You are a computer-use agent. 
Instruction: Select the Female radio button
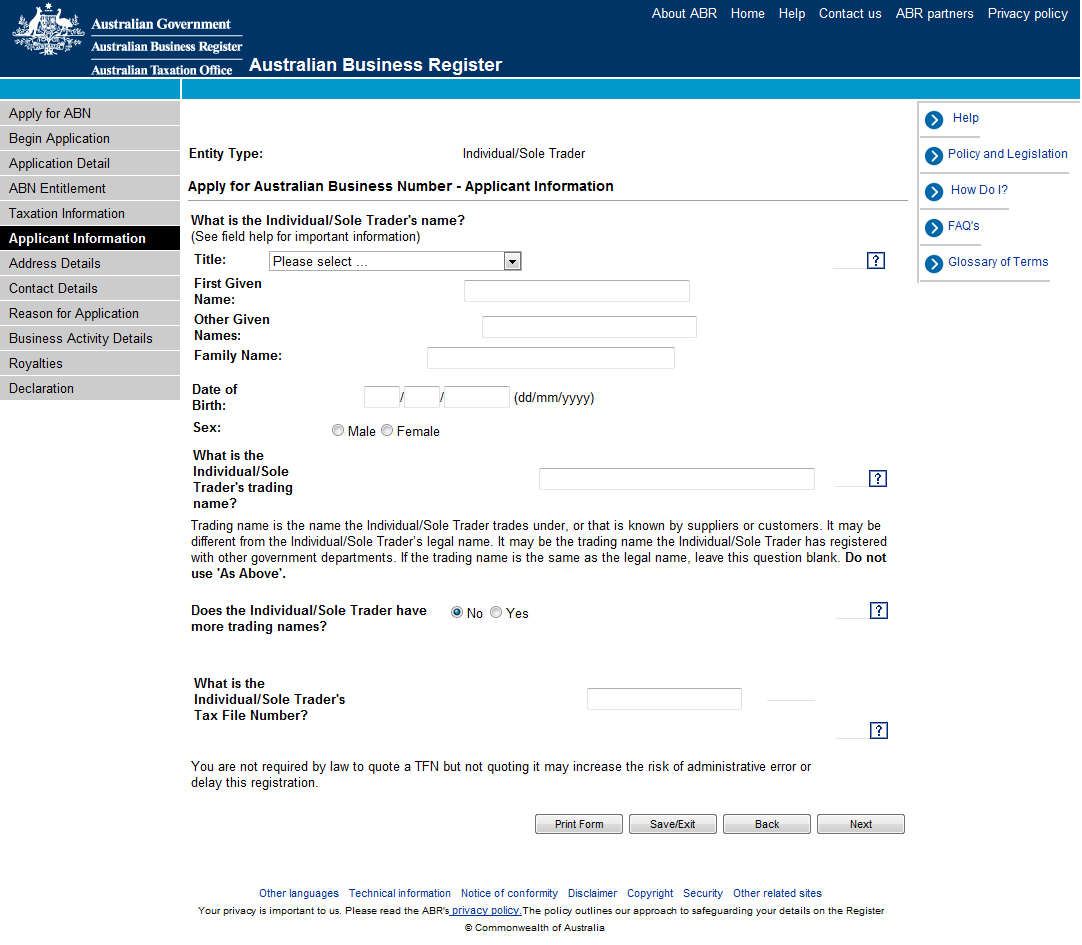pyautogui.click(x=387, y=431)
